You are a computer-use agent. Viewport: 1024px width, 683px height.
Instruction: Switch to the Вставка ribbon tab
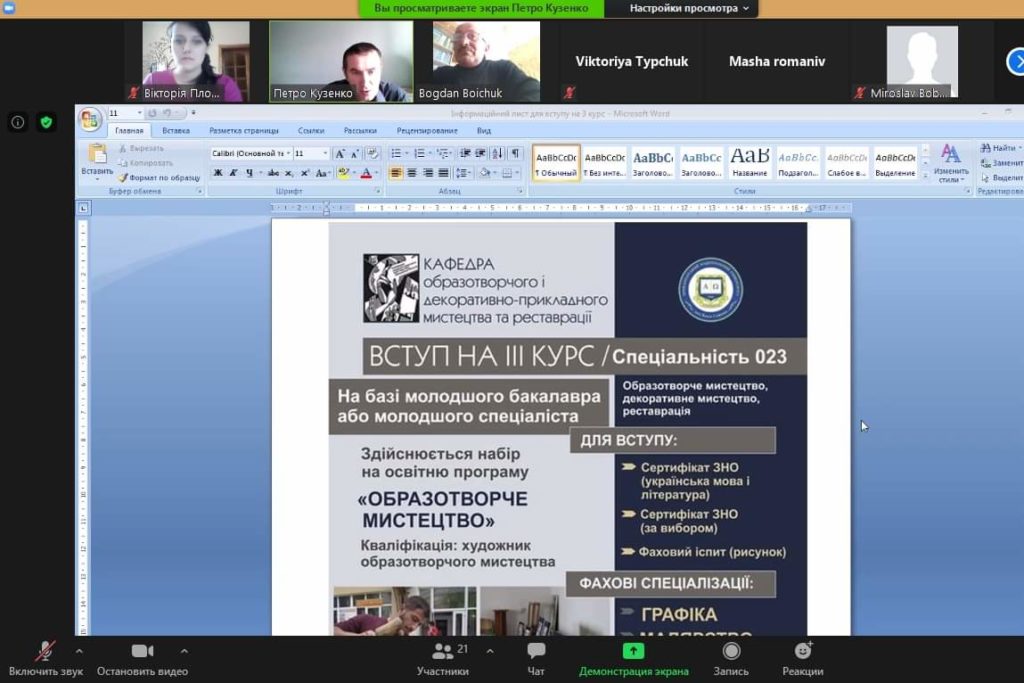176,131
